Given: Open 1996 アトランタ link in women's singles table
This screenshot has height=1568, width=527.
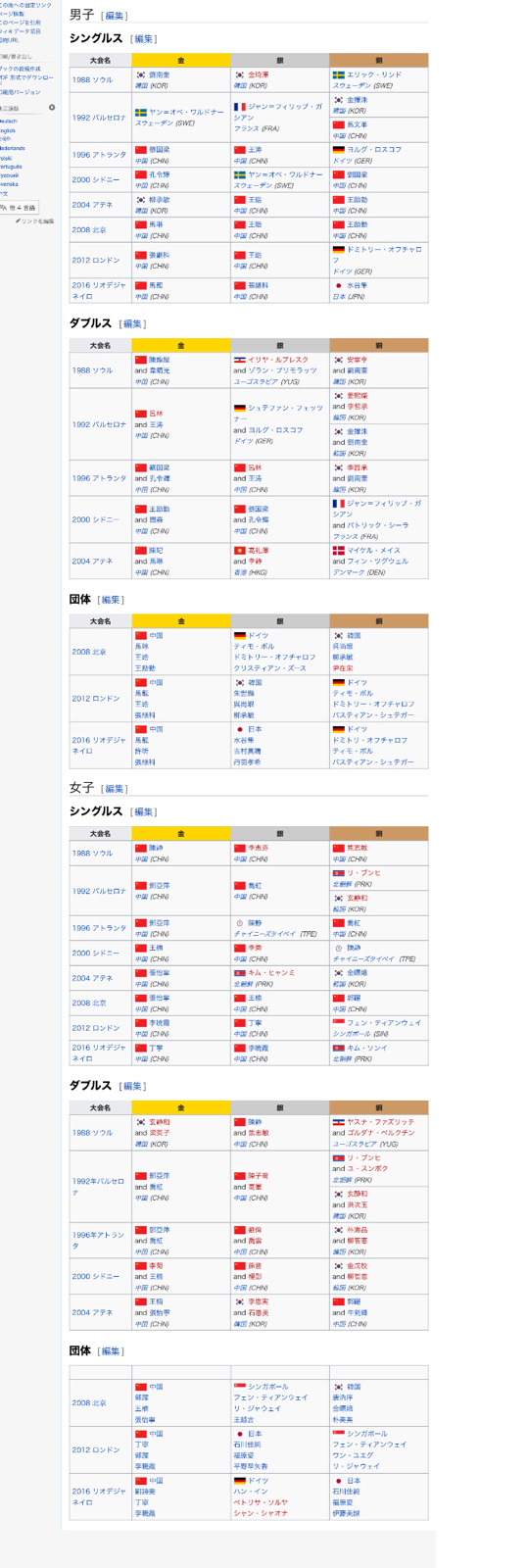Looking at the screenshot, I should [99, 928].
